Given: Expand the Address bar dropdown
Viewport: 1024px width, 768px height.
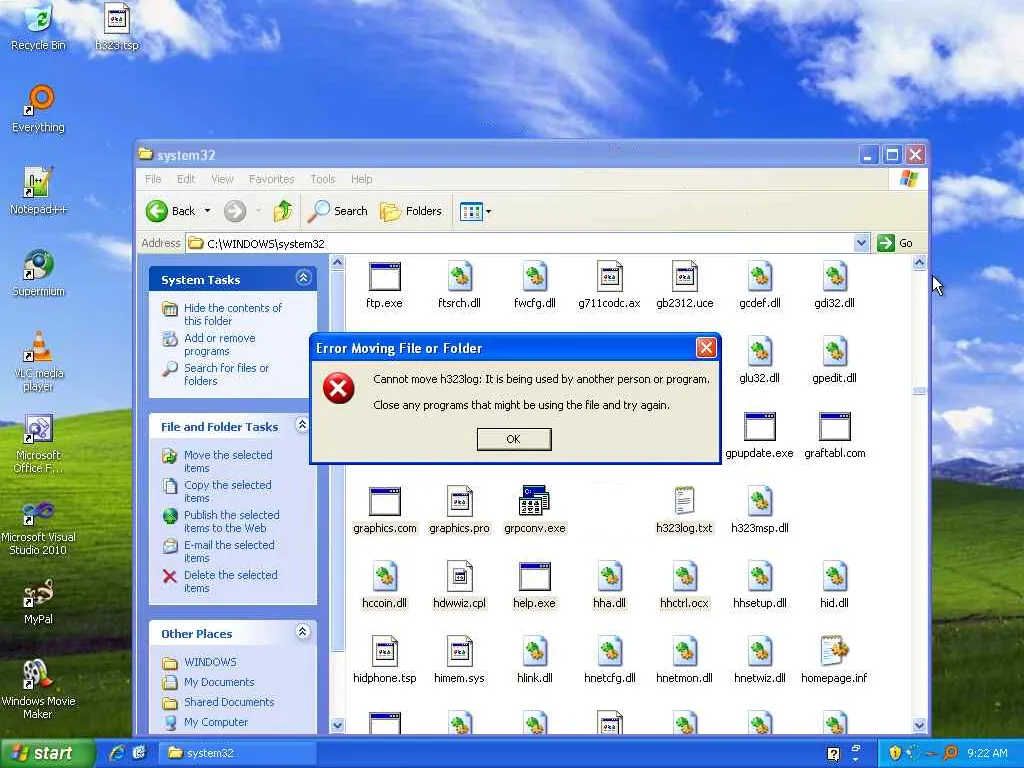Looking at the screenshot, I should click(861, 243).
